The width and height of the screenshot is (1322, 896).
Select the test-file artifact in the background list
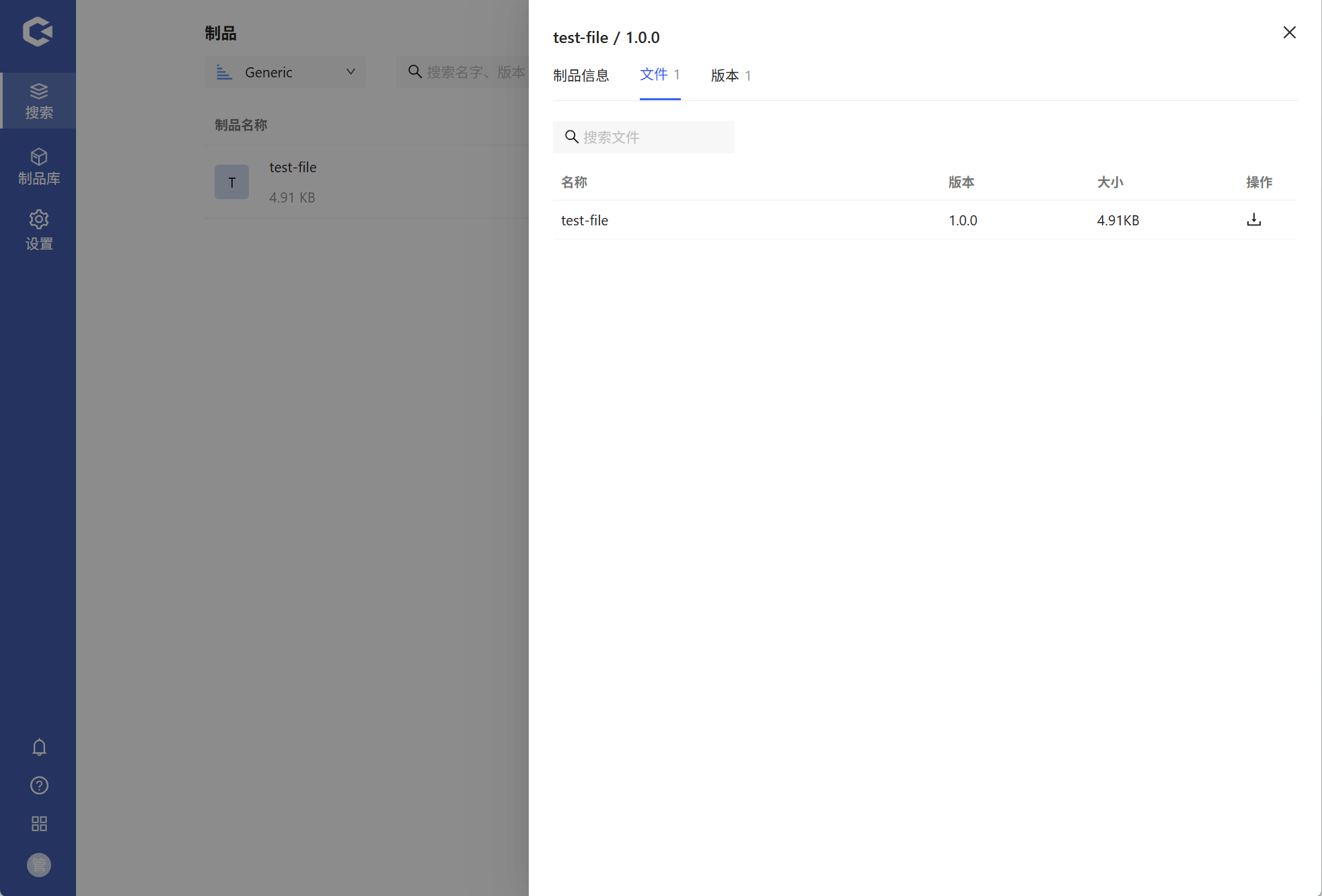click(x=293, y=167)
